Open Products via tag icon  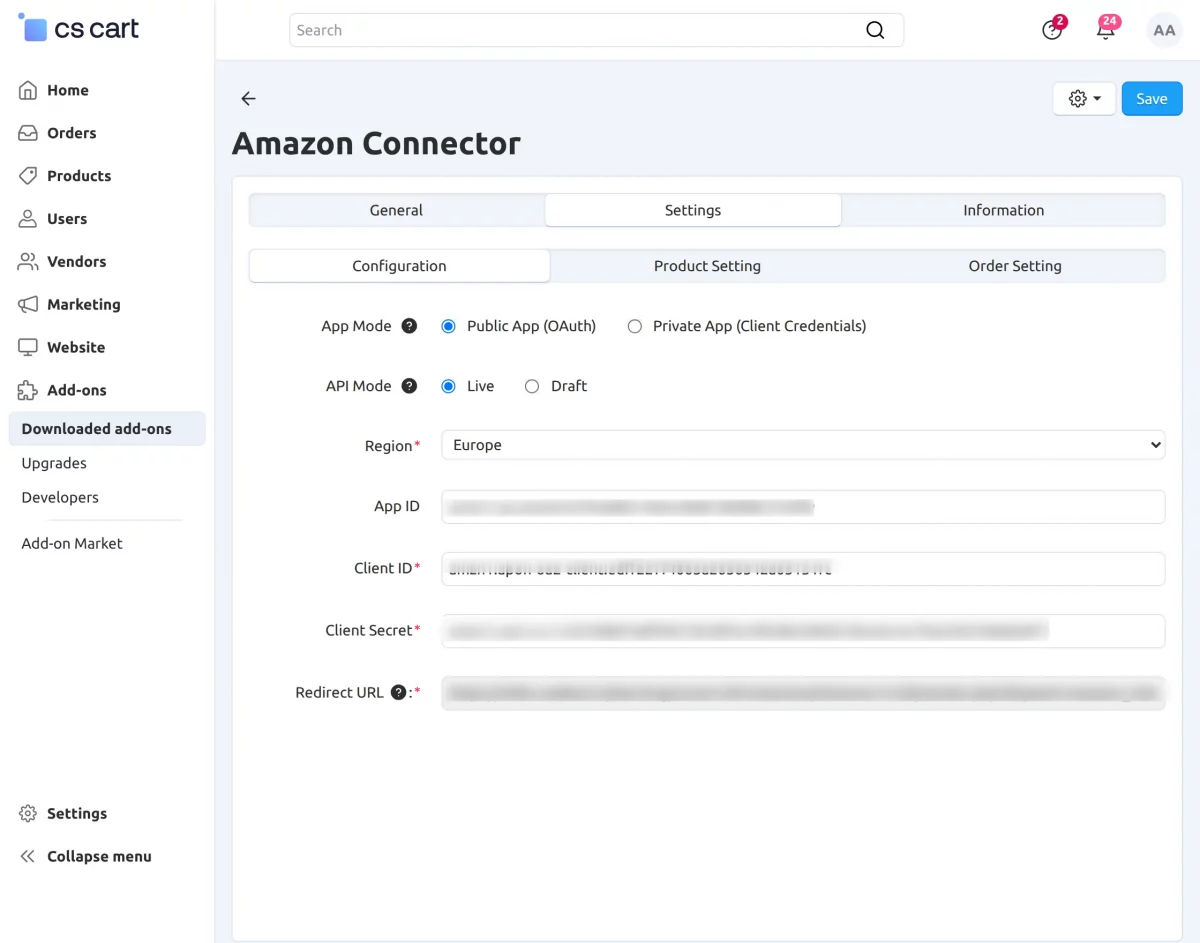[28, 176]
